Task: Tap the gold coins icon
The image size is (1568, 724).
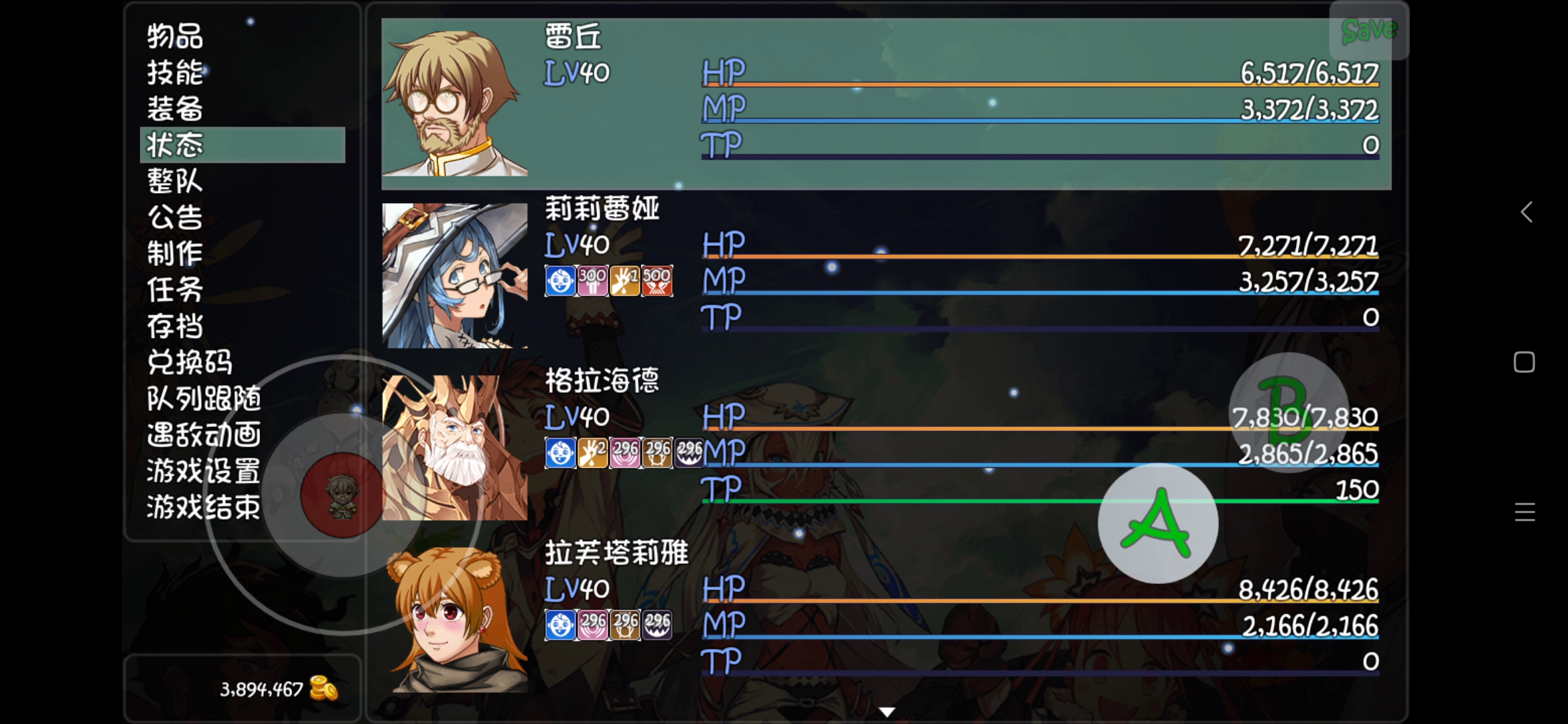Action: point(324,688)
